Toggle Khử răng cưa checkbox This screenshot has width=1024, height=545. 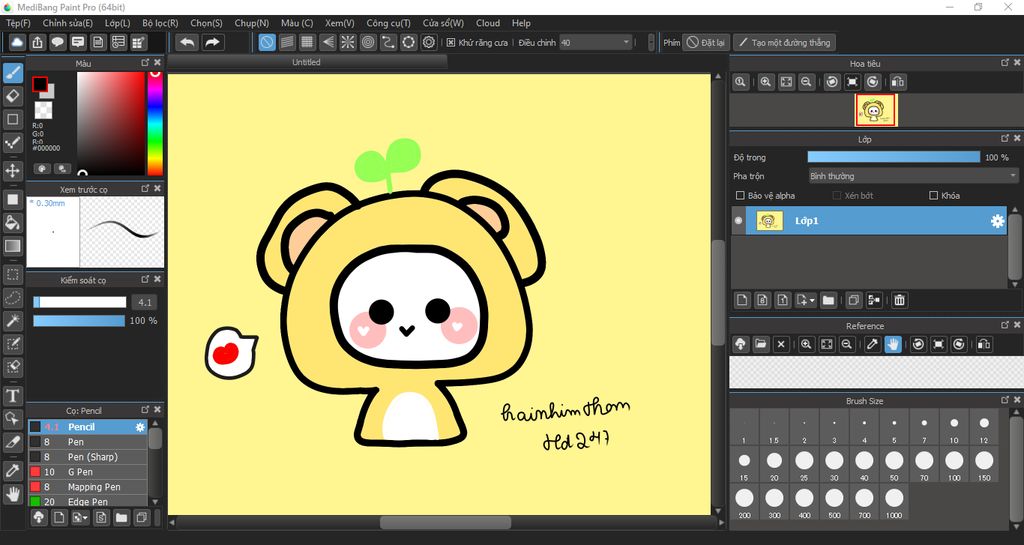[451, 42]
